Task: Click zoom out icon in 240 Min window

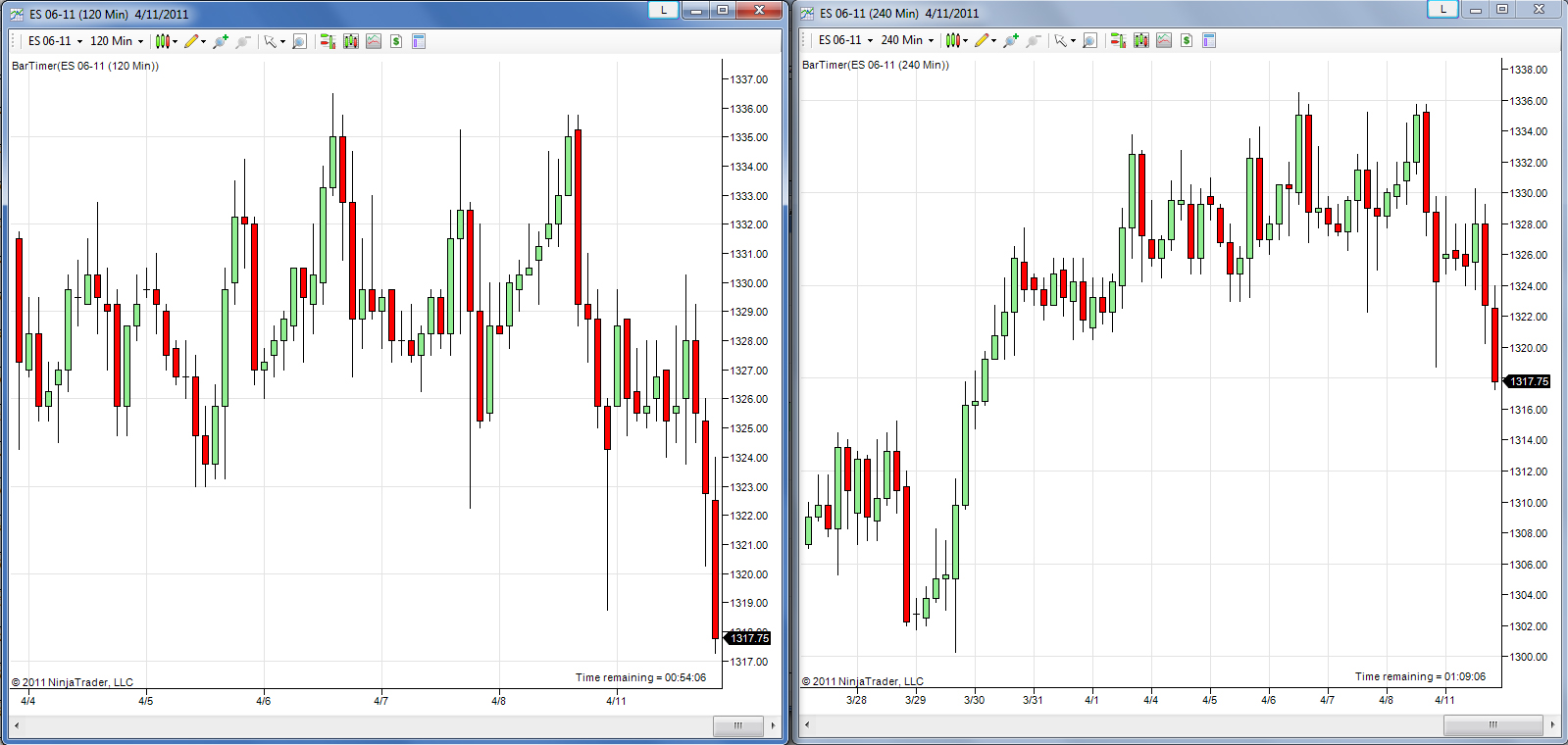Action: tap(1034, 40)
